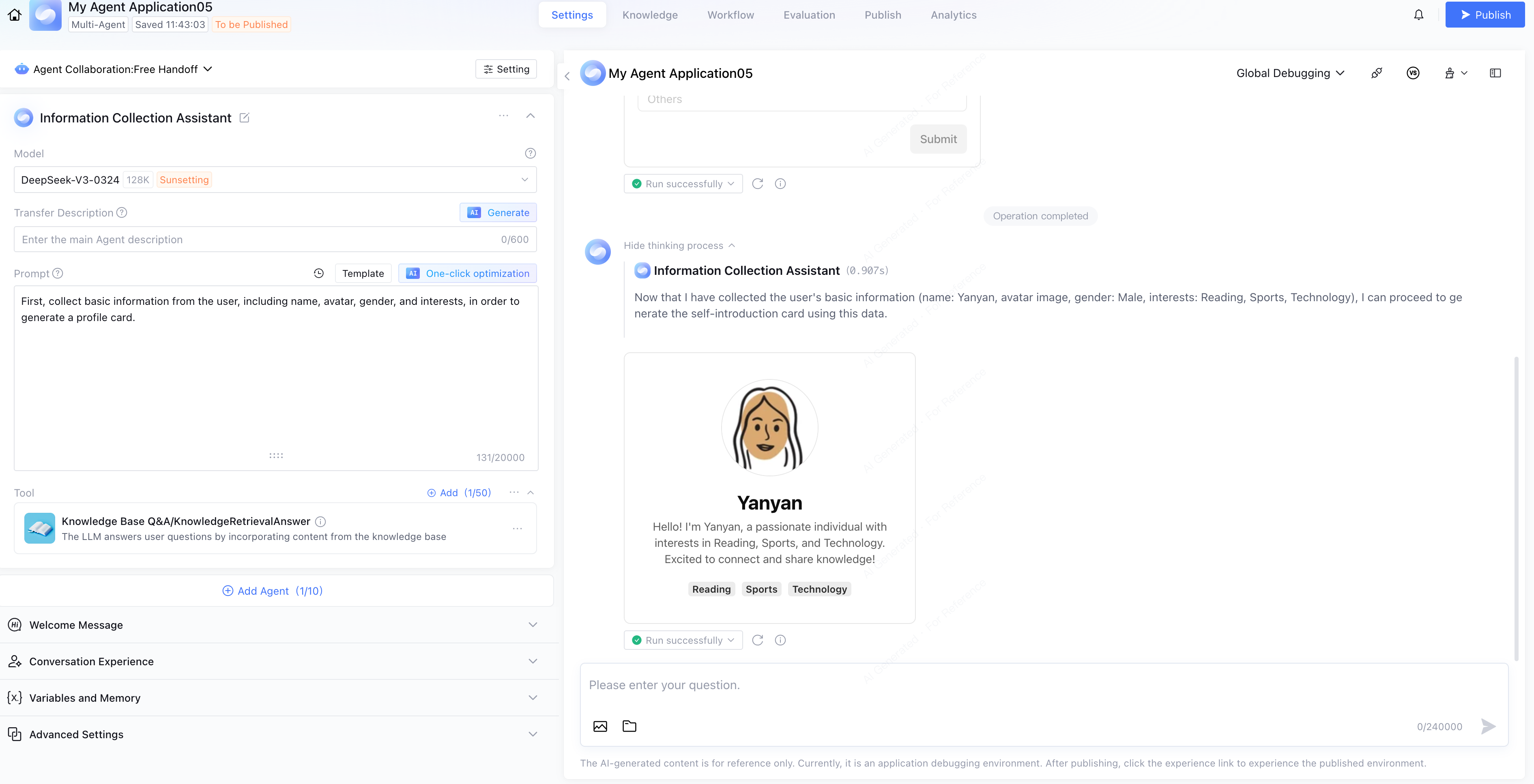Open the Global Debugging dropdown
This screenshot has width=1534, height=784.
(x=1290, y=73)
